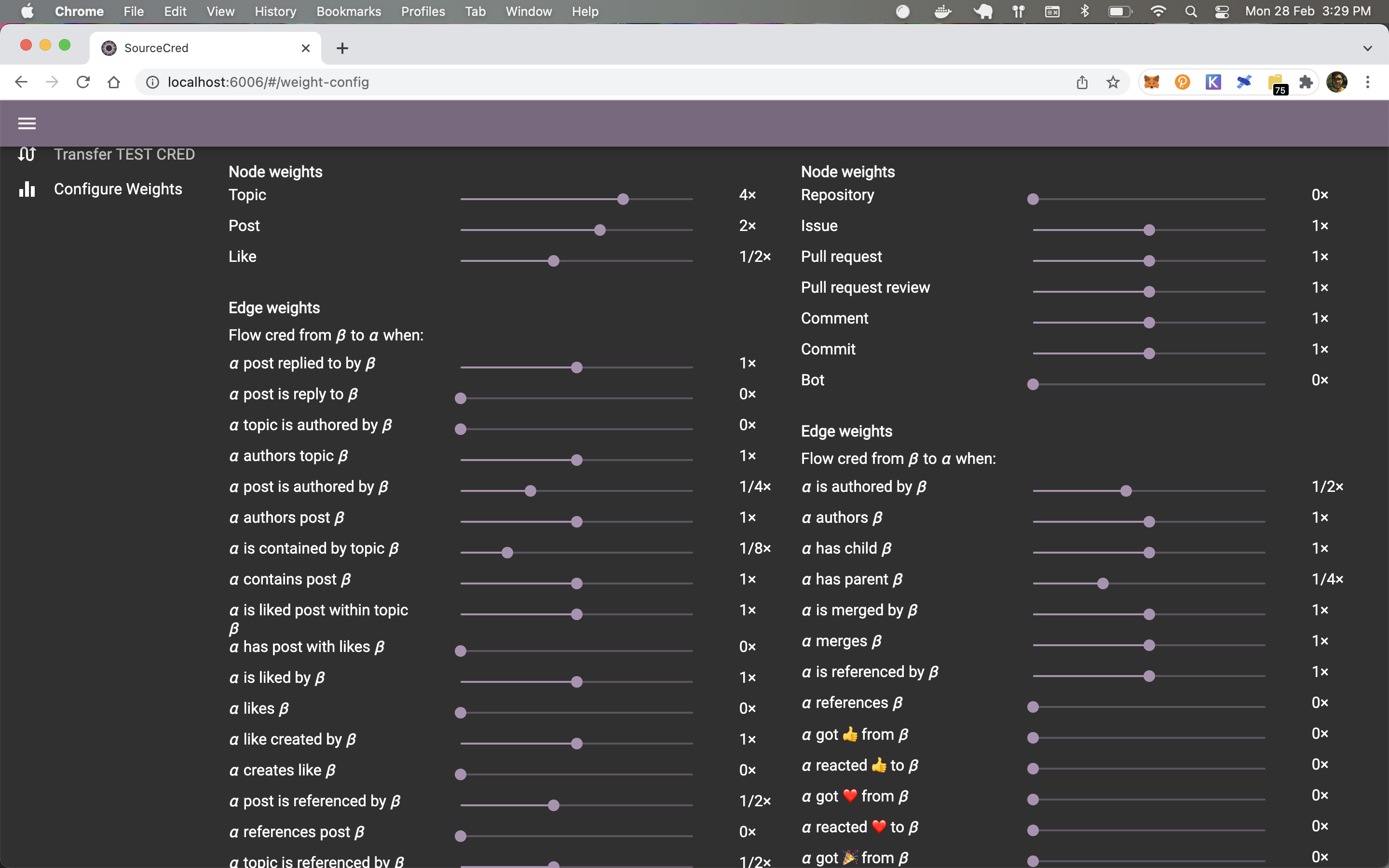Open a new tab with the plus button
This screenshot has height=868, width=1389.
342,48
